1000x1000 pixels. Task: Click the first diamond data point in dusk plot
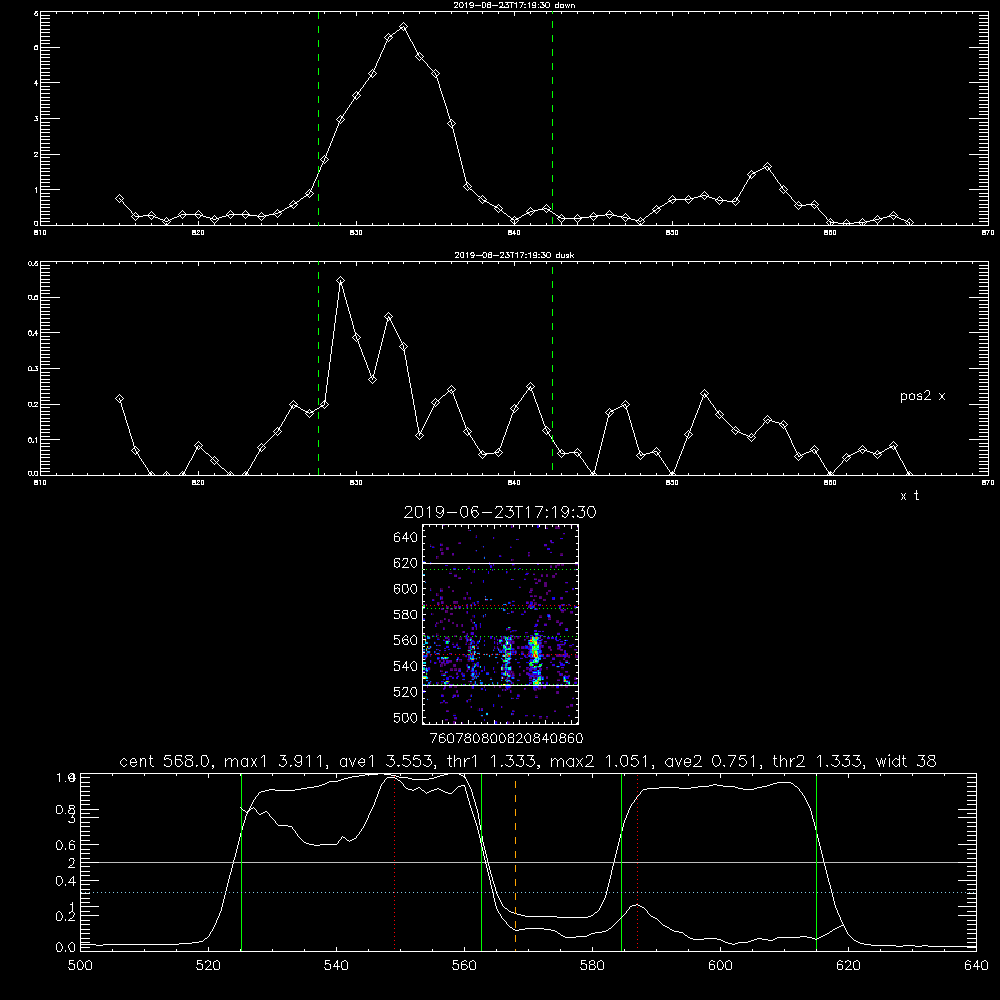pyautogui.click(x=119, y=399)
